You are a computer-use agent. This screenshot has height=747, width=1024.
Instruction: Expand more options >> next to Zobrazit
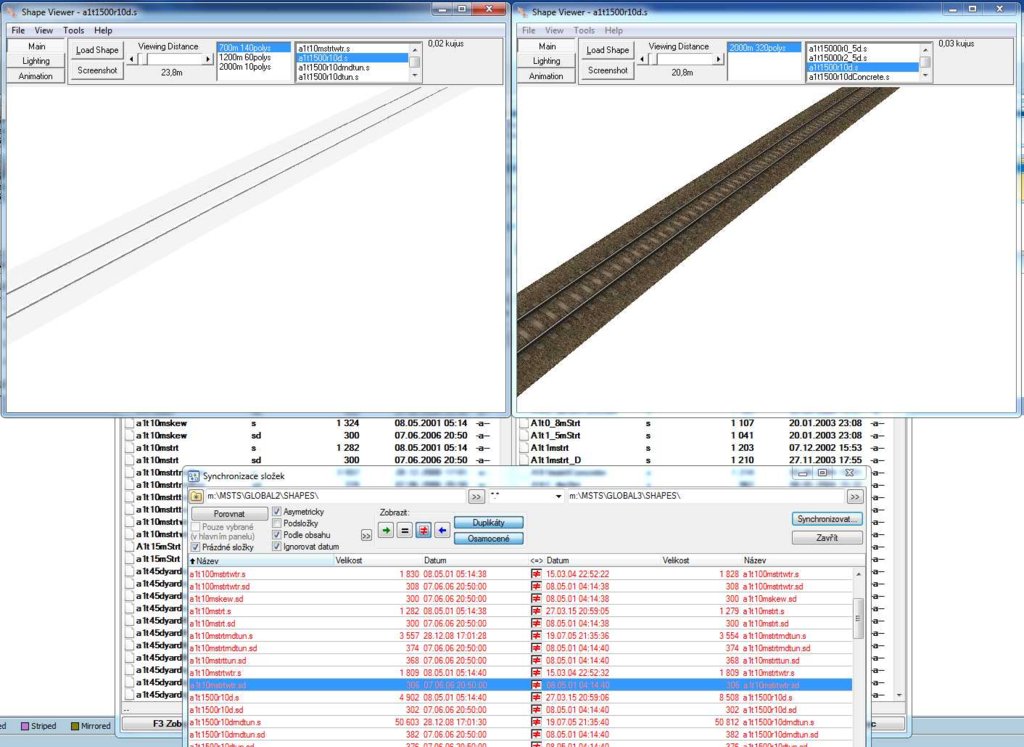[366, 535]
